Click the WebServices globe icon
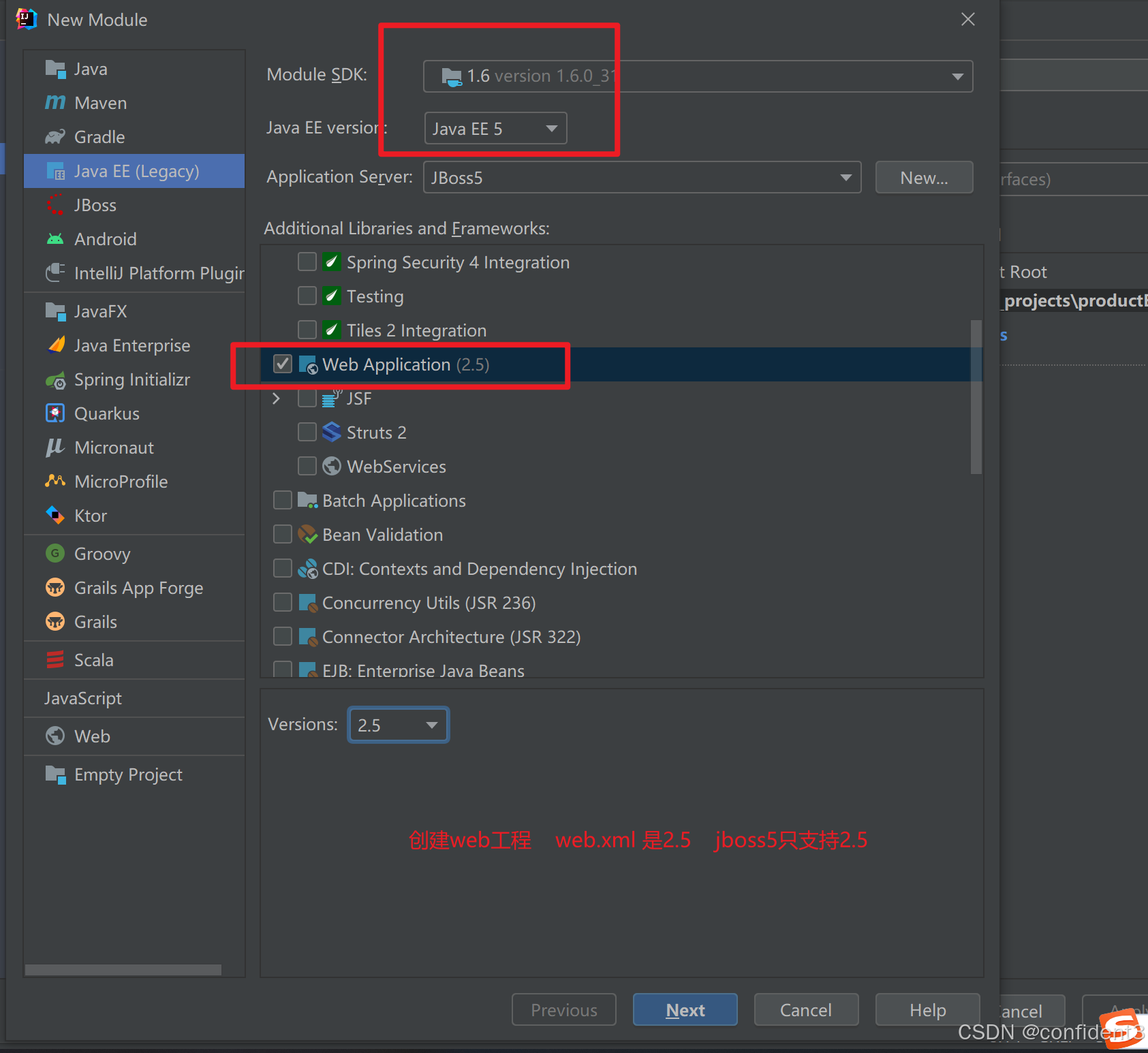This screenshot has width=1148, height=1053. tap(332, 467)
